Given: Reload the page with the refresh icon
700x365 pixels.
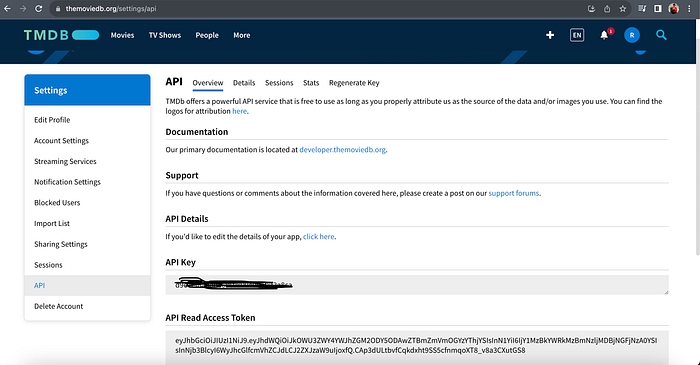Looking at the screenshot, I should [x=39, y=8].
